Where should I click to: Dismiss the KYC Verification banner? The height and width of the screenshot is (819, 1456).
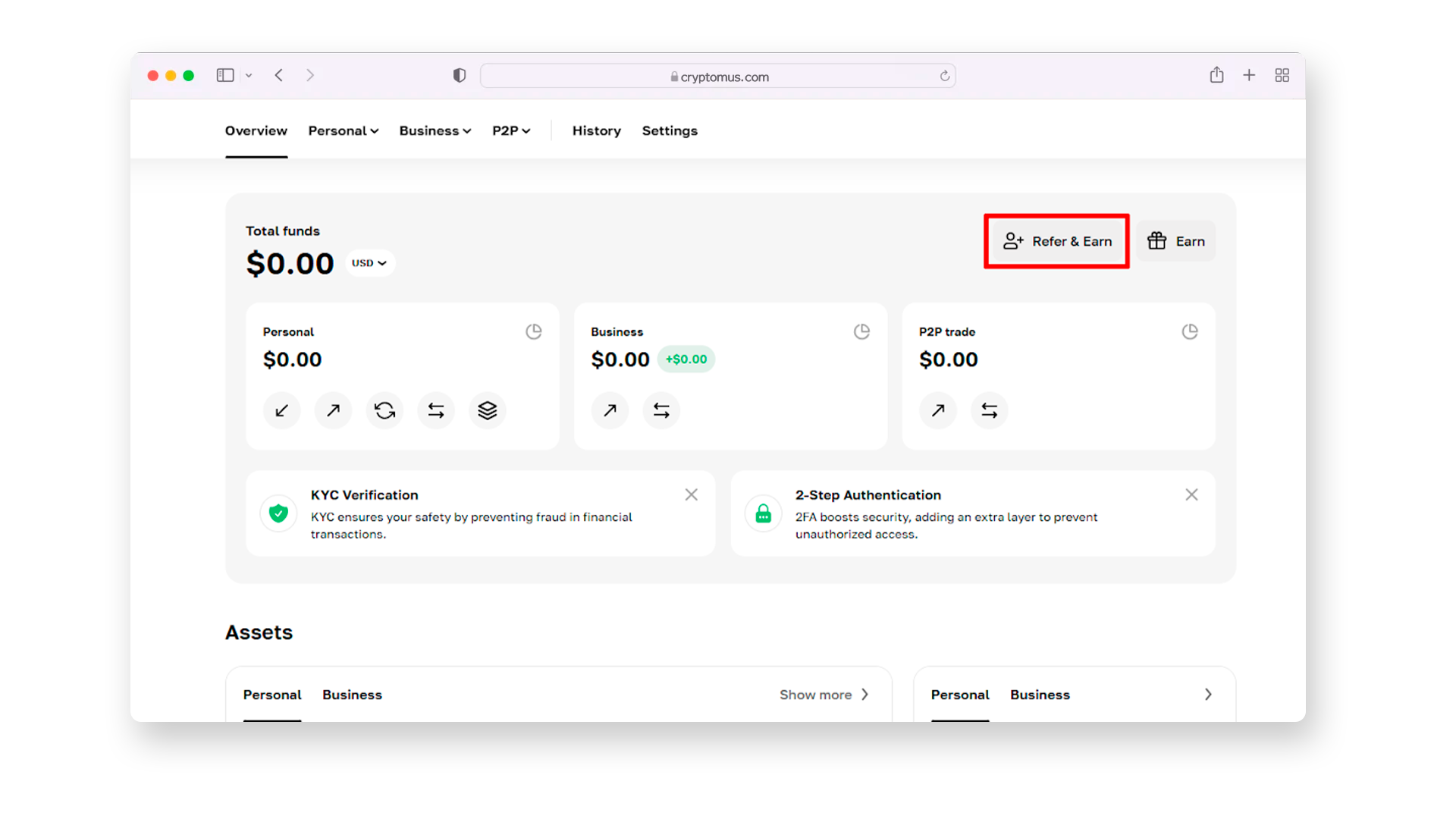(691, 494)
